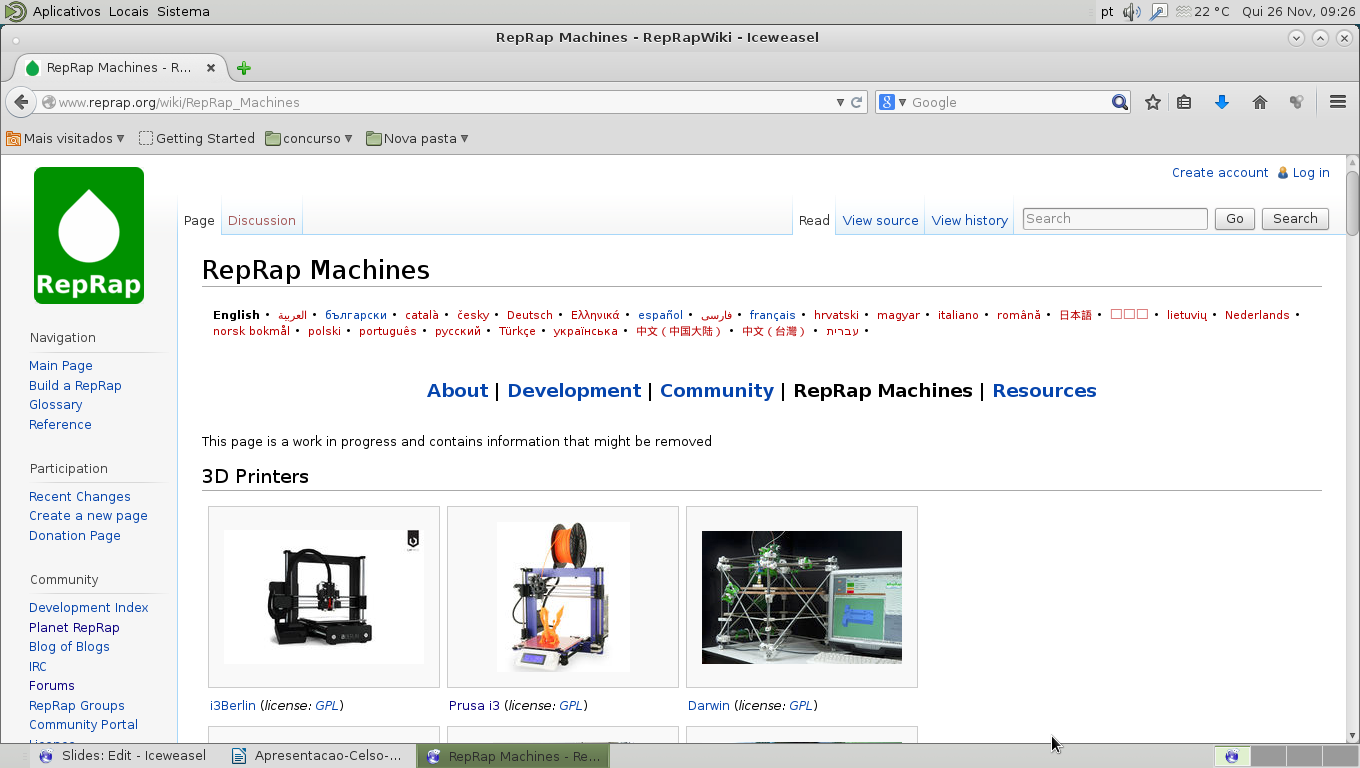Click the Darwin caption link

click(709, 706)
